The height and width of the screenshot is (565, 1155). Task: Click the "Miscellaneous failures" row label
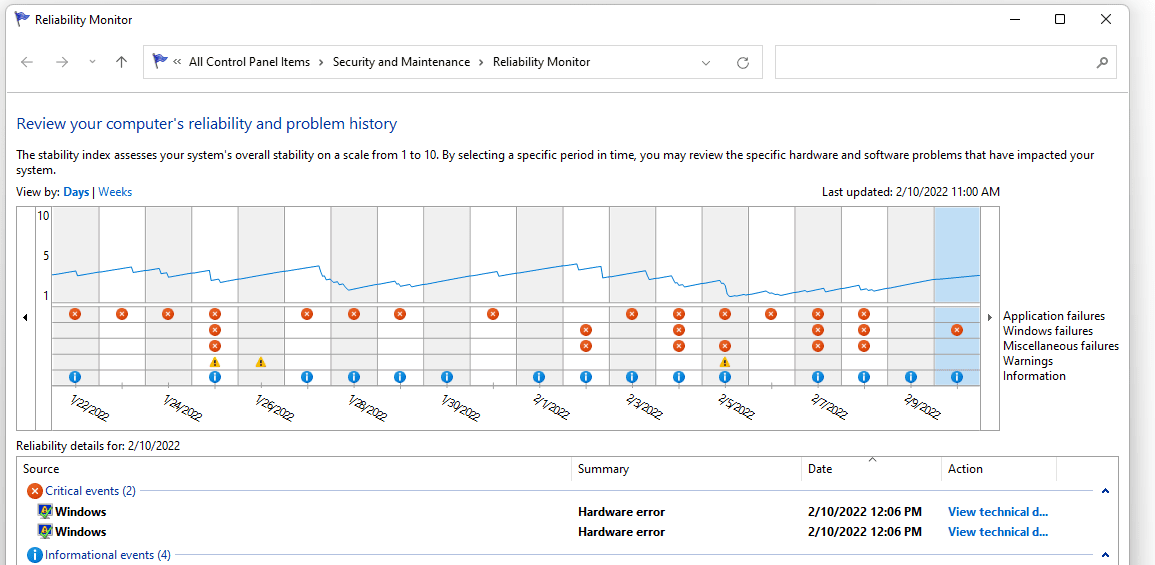[1061, 346]
